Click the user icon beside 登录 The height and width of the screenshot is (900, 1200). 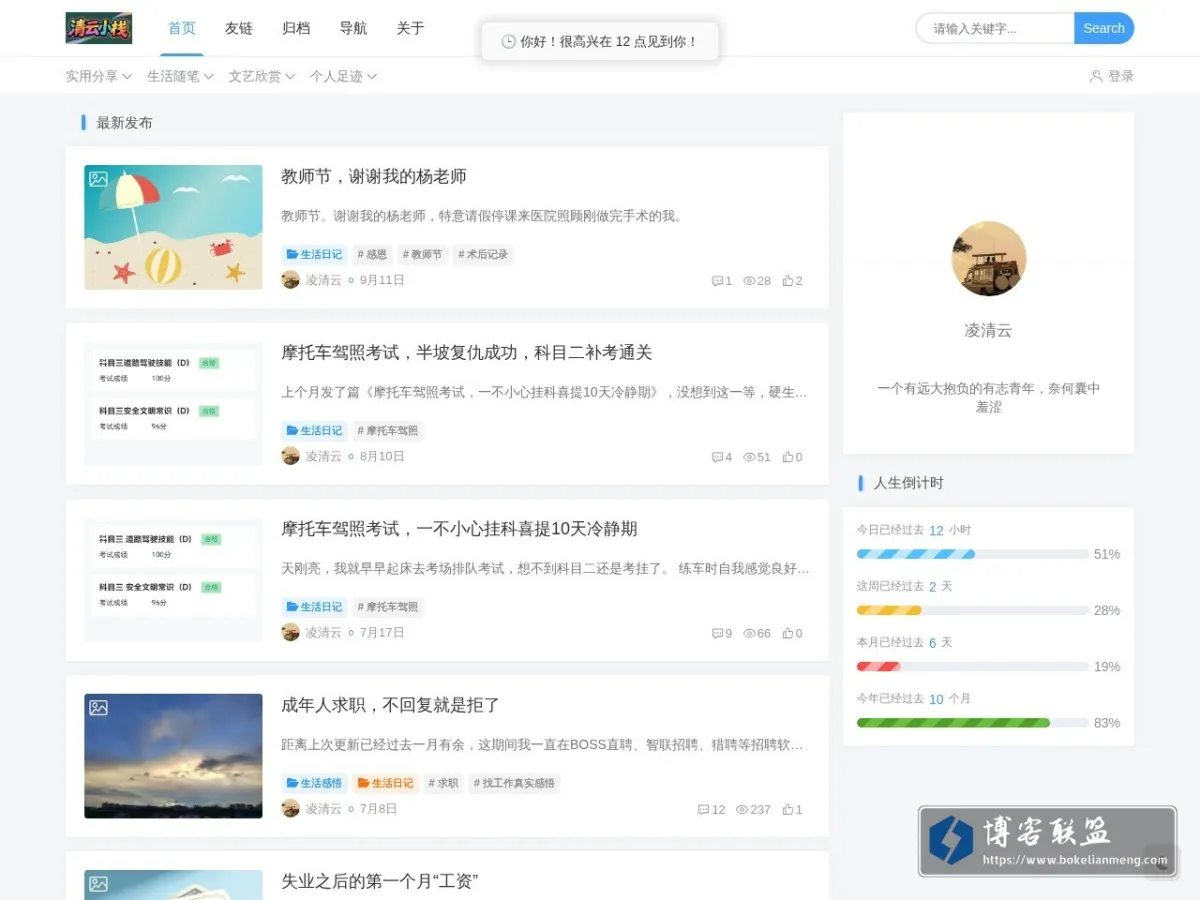click(1096, 76)
